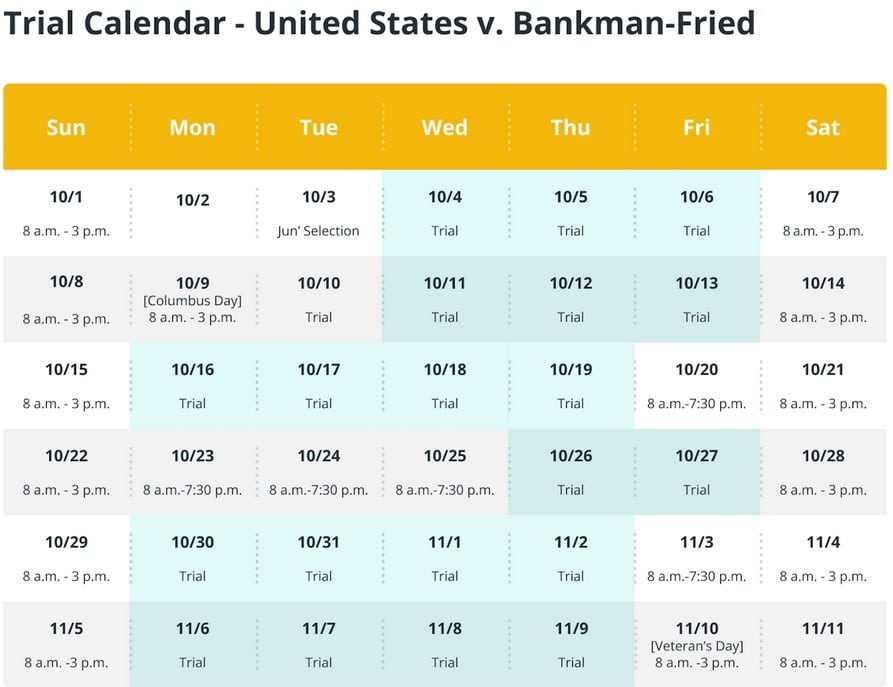Select the 10/9 Columbus Day cell
Screen dimensions: 893x687
click(x=192, y=299)
